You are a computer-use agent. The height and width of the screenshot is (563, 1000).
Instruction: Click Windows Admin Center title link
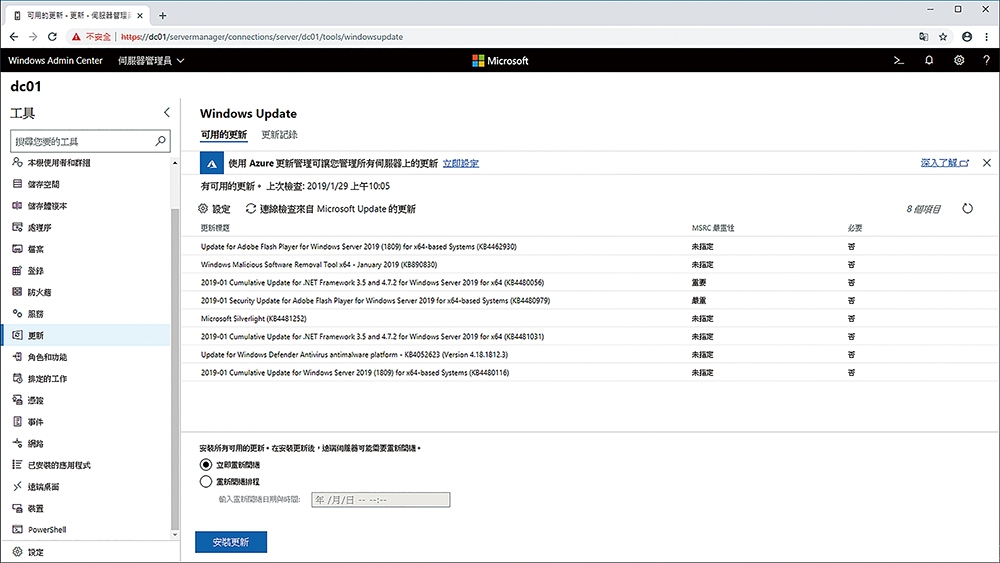[x=55, y=61]
